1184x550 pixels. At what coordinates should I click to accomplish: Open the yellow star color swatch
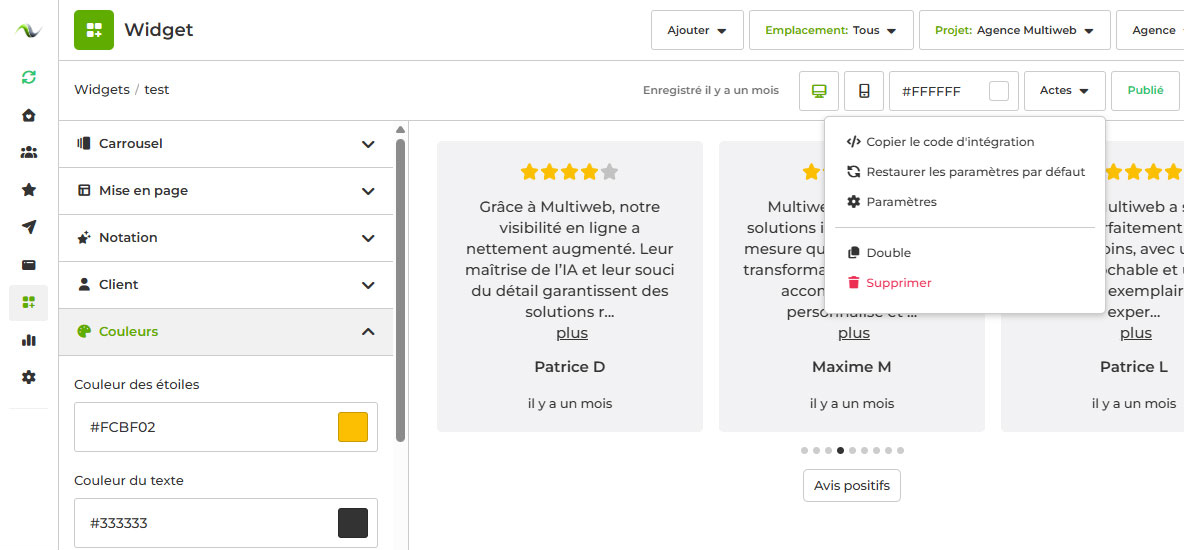point(353,427)
